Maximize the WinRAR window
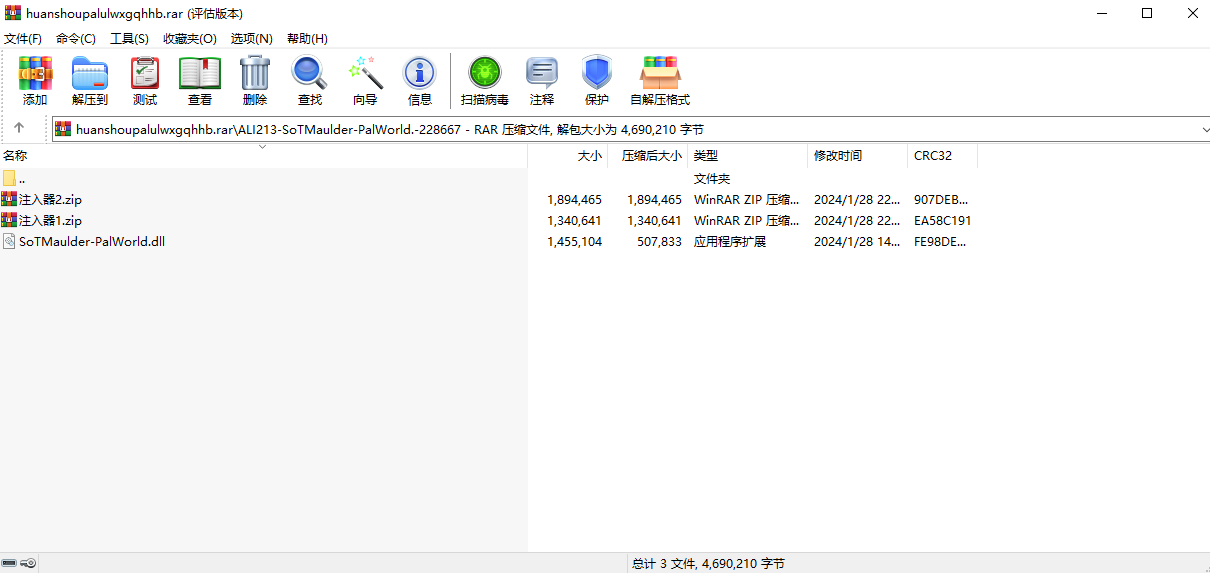Viewport: 1210px width, 573px height. pyautogui.click(x=1147, y=13)
